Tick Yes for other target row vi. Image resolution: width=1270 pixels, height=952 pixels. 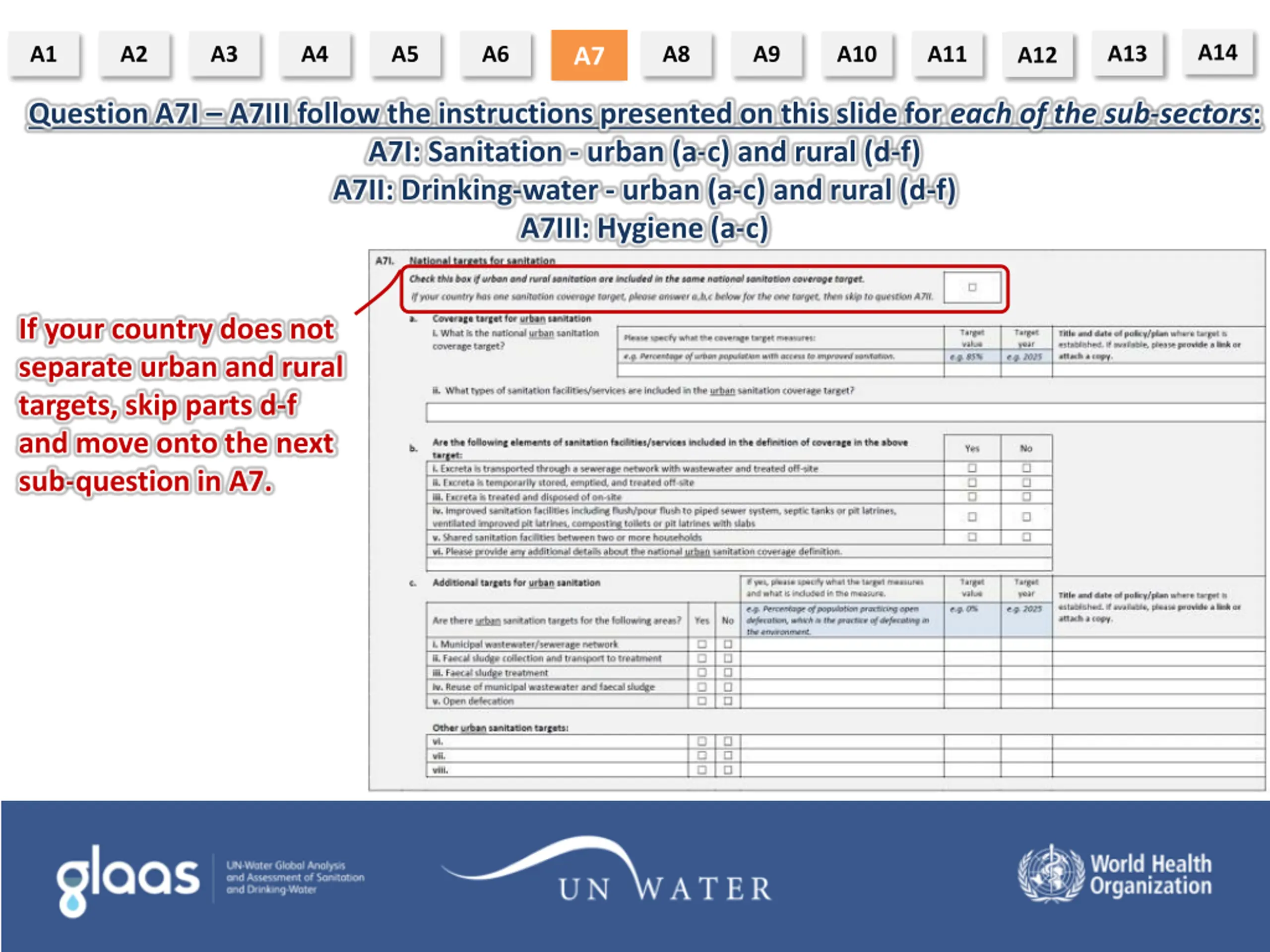point(701,741)
